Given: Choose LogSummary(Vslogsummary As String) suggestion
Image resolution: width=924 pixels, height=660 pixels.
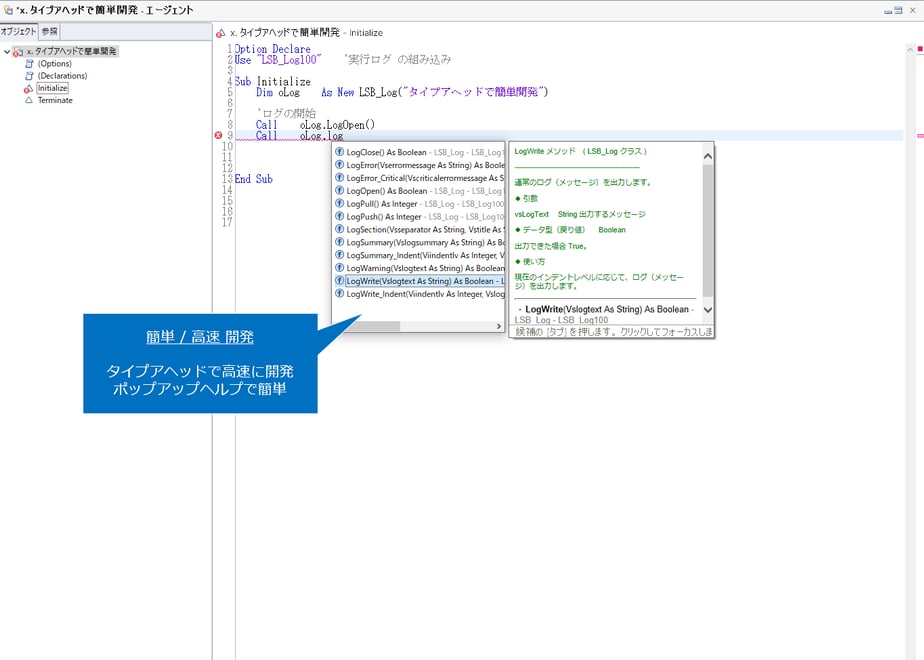Looking at the screenshot, I should (420, 242).
